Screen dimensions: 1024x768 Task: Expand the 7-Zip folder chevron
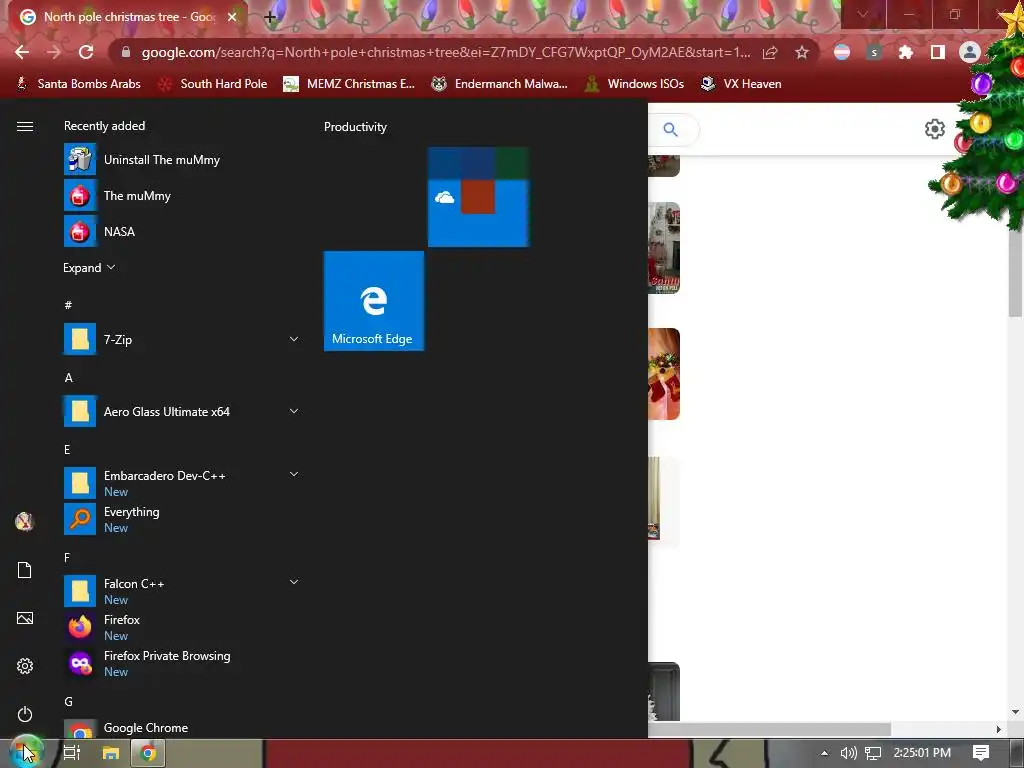pyautogui.click(x=294, y=339)
